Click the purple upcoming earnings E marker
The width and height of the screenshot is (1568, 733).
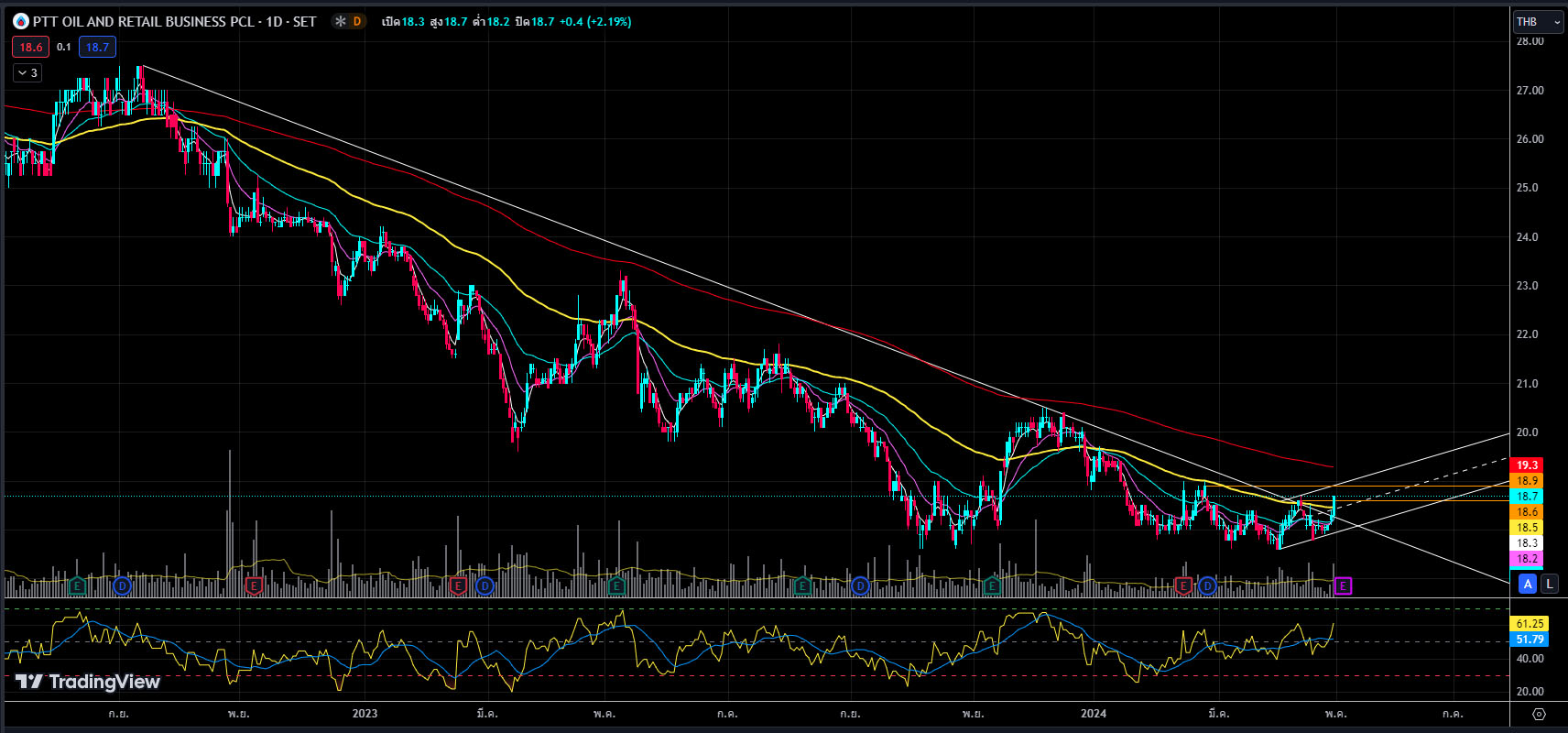(x=1343, y=585)
